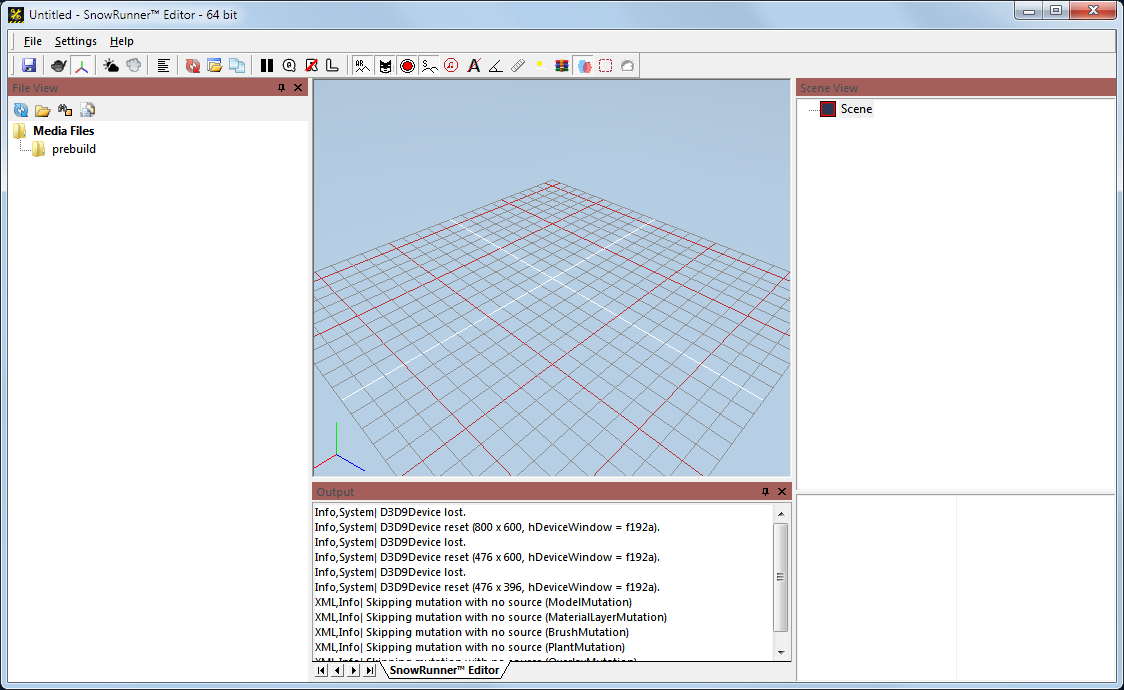This screenshot has width=1124, height=690.
Task: Click the 'Skipping mutation (PlantMutation)' log line
Action: point(470,648)
